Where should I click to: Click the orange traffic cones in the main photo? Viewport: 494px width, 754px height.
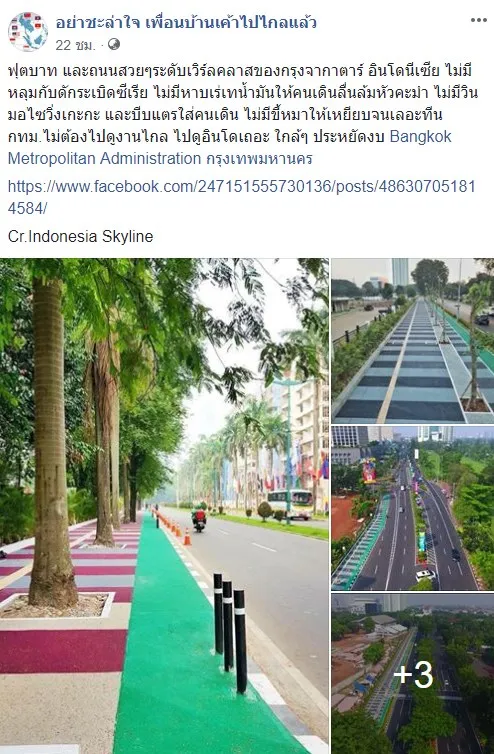pos(174,528)
